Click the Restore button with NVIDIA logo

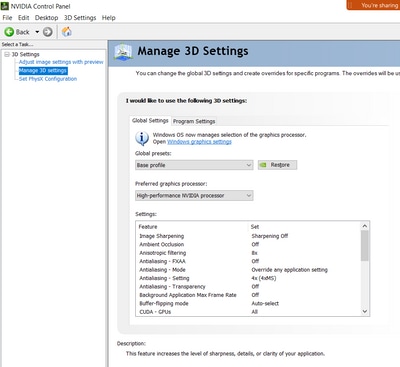click(277, 165)
